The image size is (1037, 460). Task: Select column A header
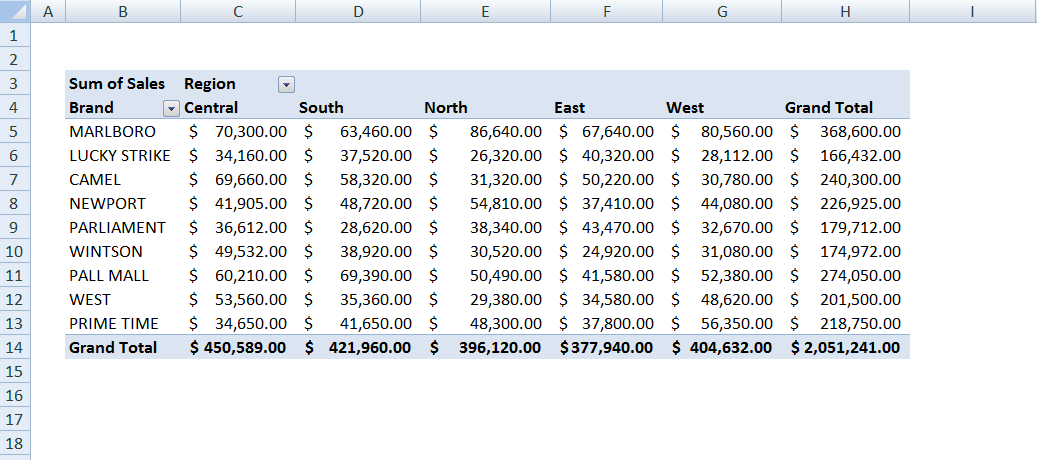coord(48,11)
